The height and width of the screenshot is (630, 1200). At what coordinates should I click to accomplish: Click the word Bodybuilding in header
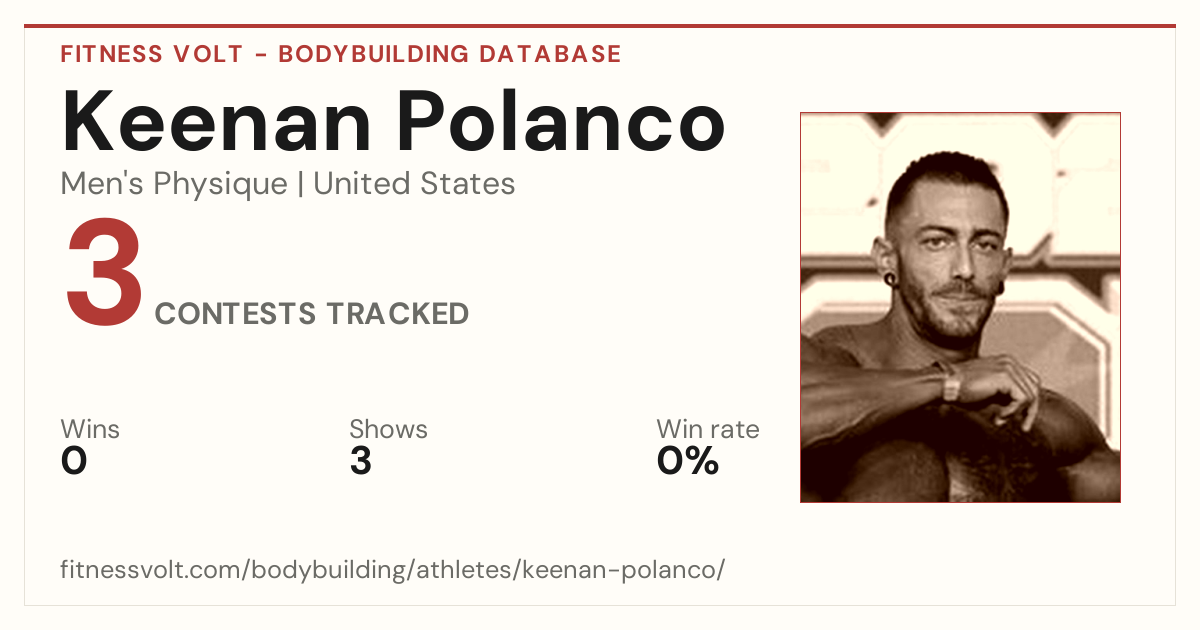pyautogui.click(x=373, y=54)
